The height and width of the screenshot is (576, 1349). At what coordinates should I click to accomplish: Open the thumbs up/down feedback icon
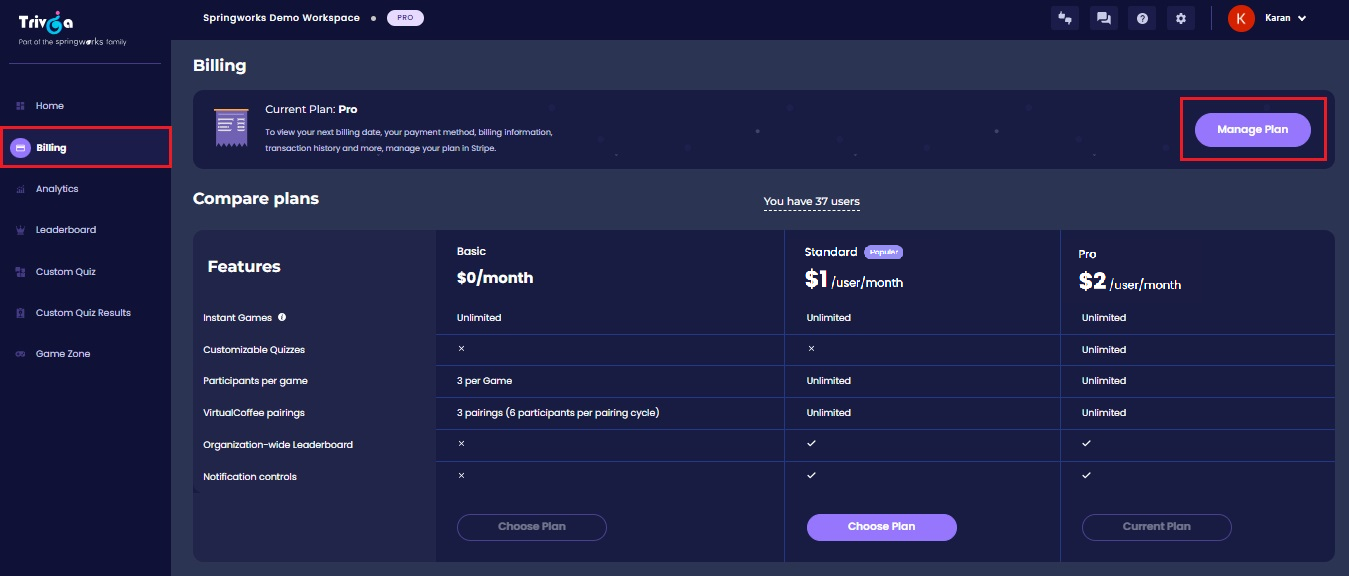pos(1065,18)
